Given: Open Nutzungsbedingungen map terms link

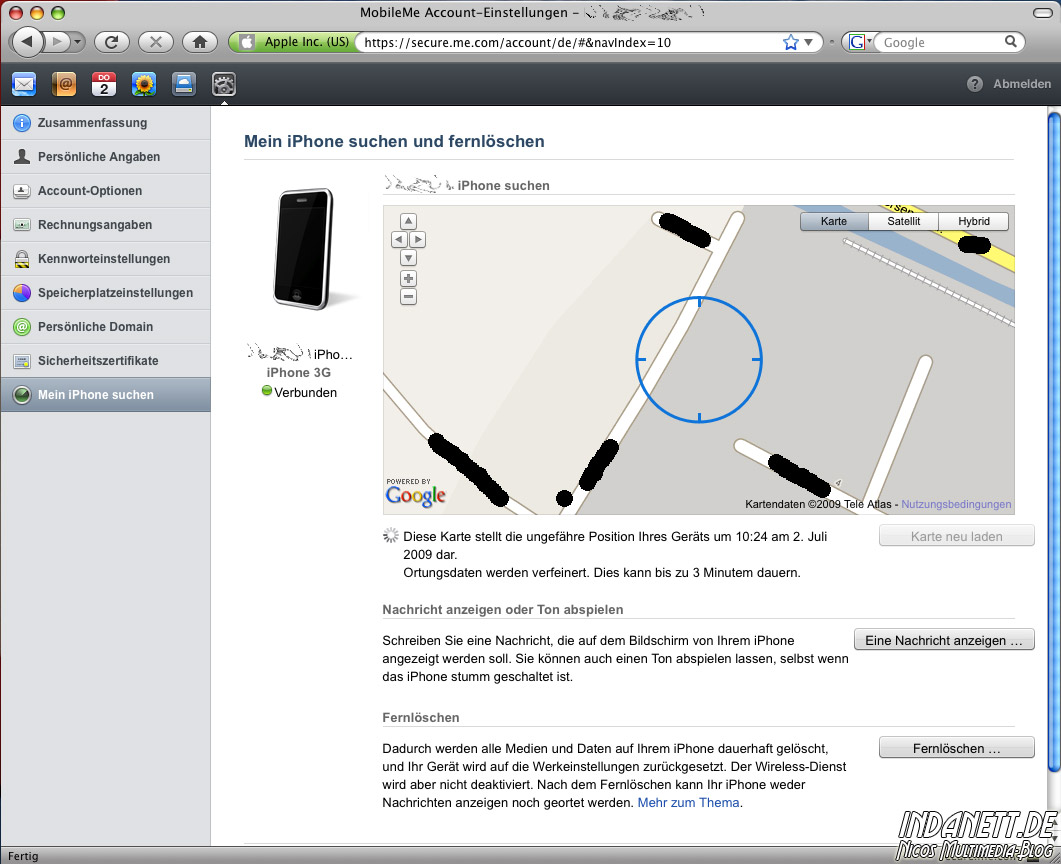Looking at the screenshot, I should click(956, 504).
